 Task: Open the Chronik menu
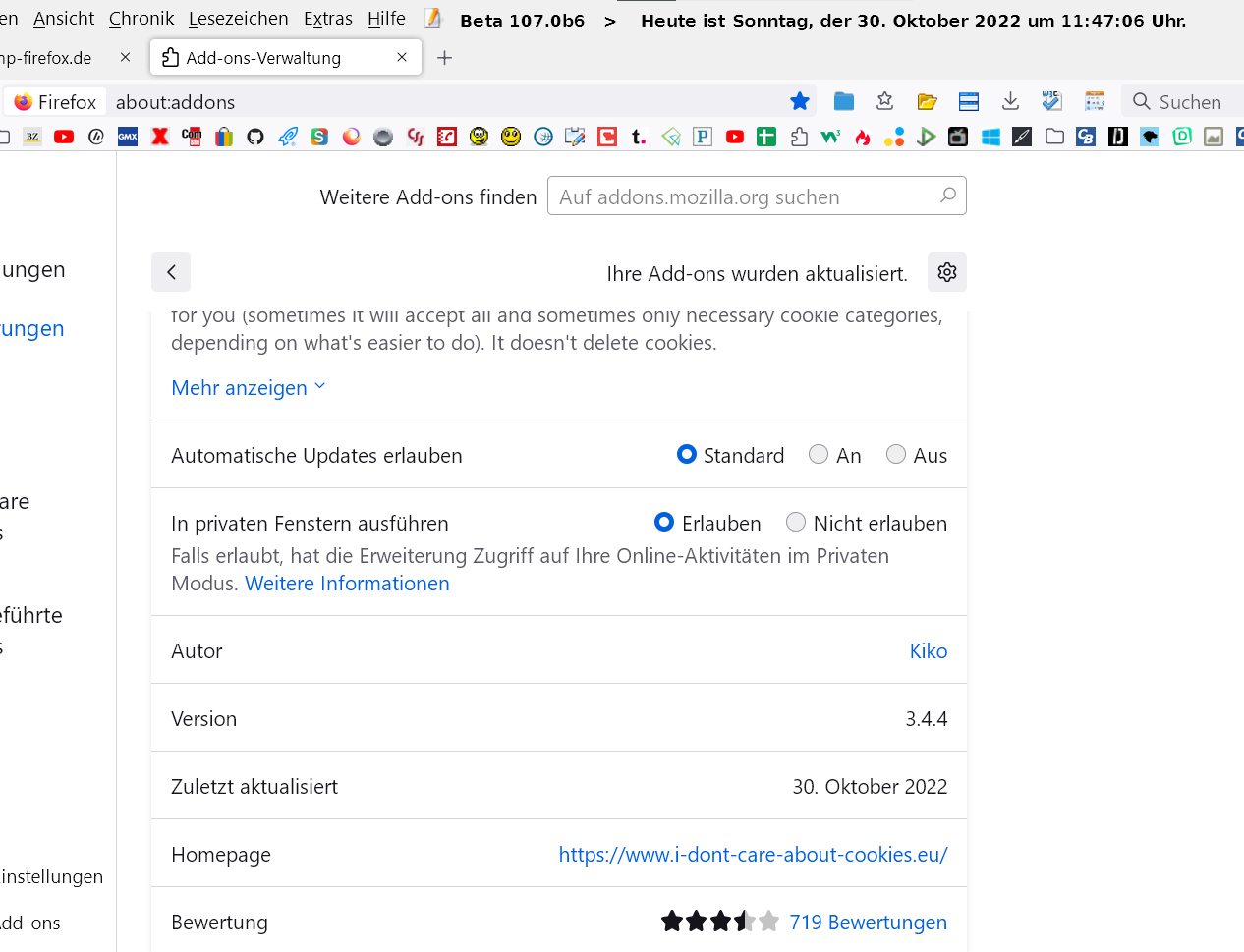click(x=141, y=19)
